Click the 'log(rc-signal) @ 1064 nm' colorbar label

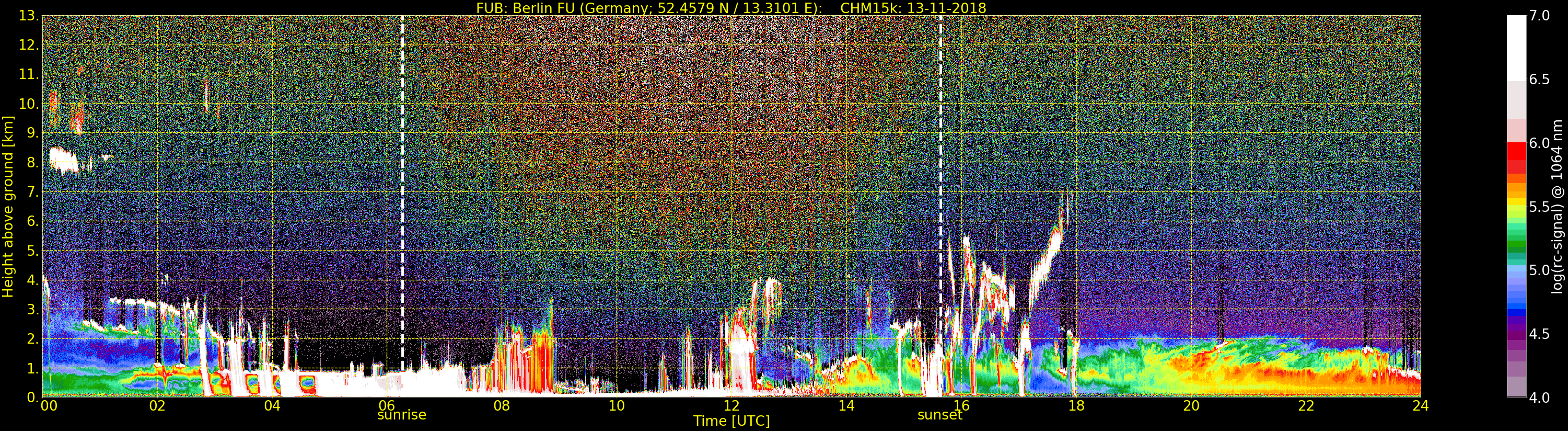tap(1558, 207)
